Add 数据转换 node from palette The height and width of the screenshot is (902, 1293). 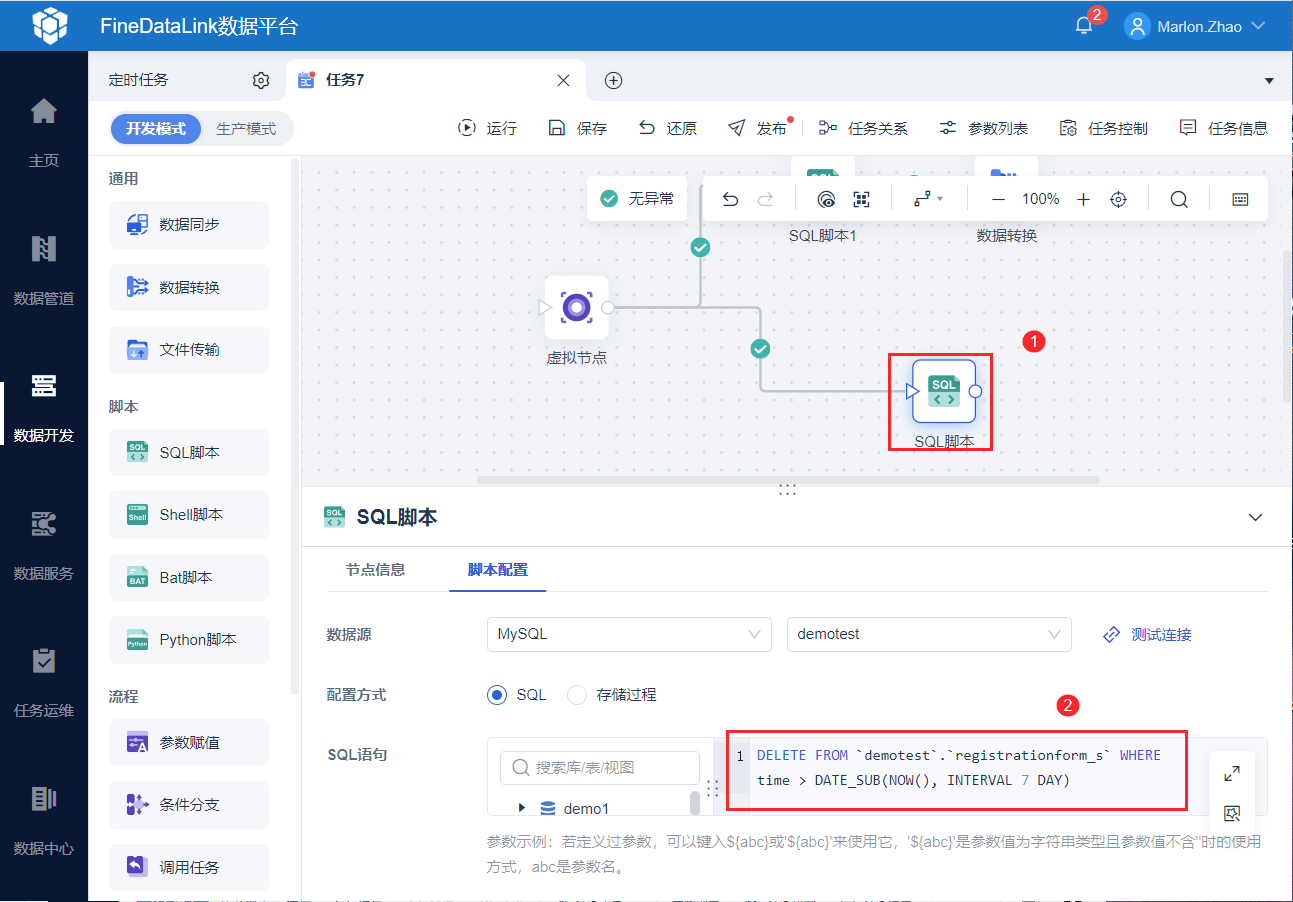189,287
